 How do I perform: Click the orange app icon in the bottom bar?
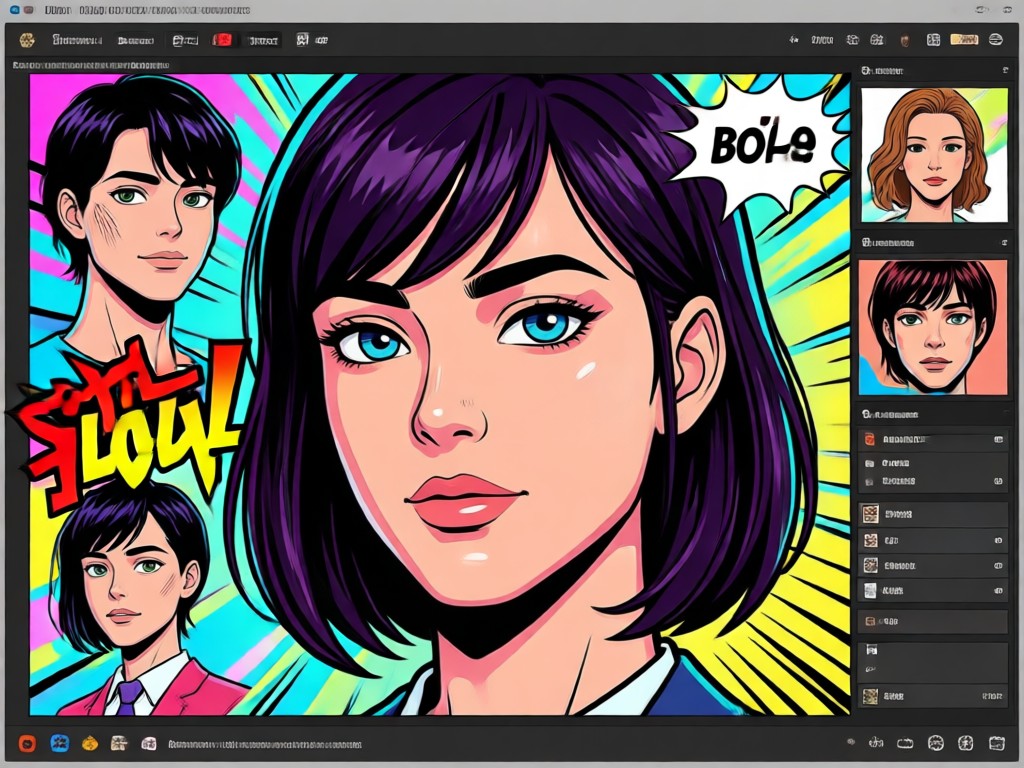27,743
